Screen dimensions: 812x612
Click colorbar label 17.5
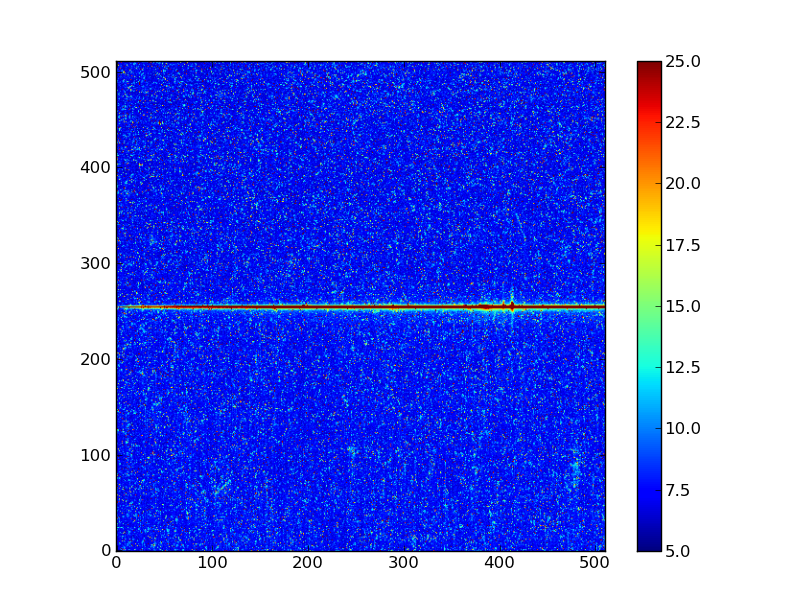coord(683,245)
